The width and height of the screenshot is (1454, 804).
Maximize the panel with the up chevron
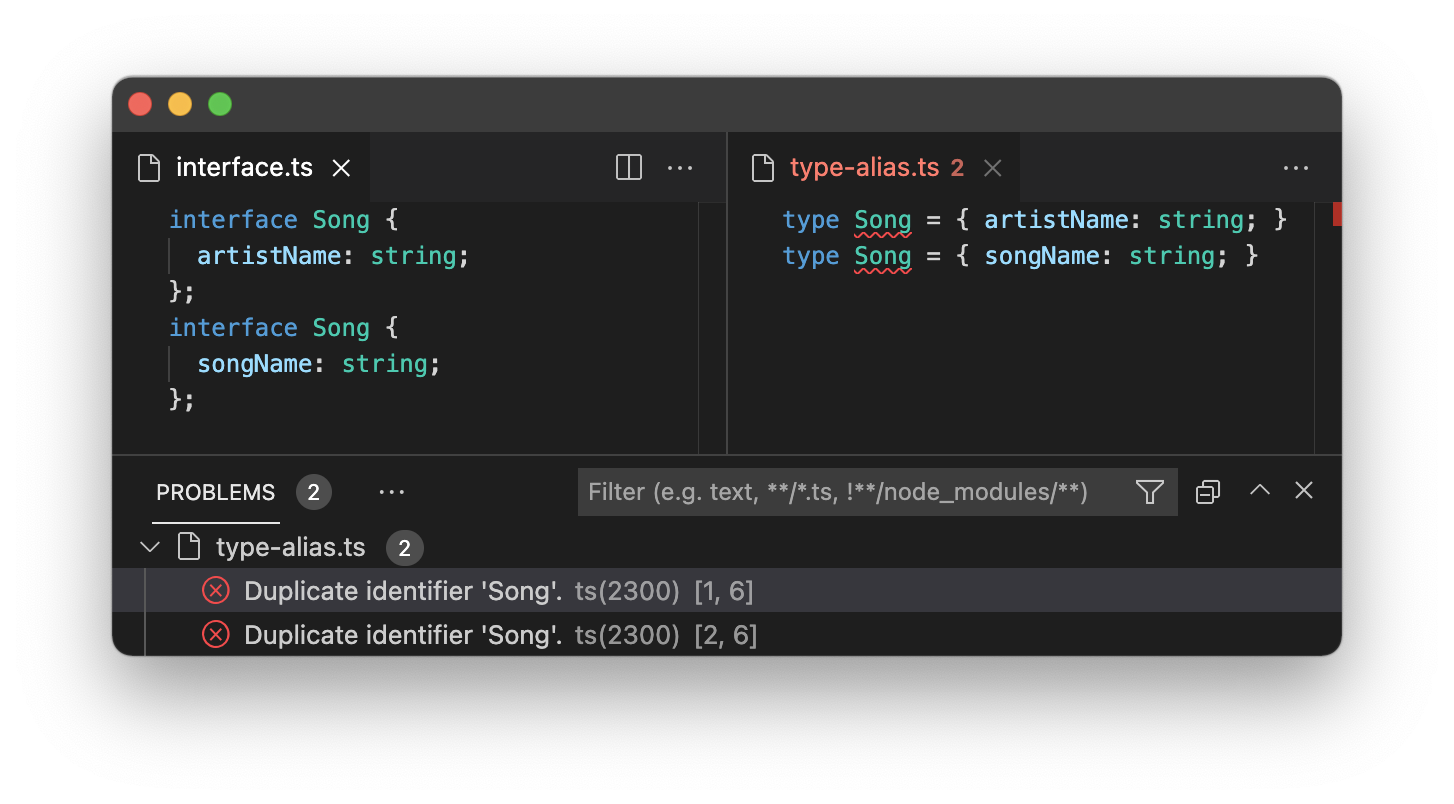pos(1260,490)
